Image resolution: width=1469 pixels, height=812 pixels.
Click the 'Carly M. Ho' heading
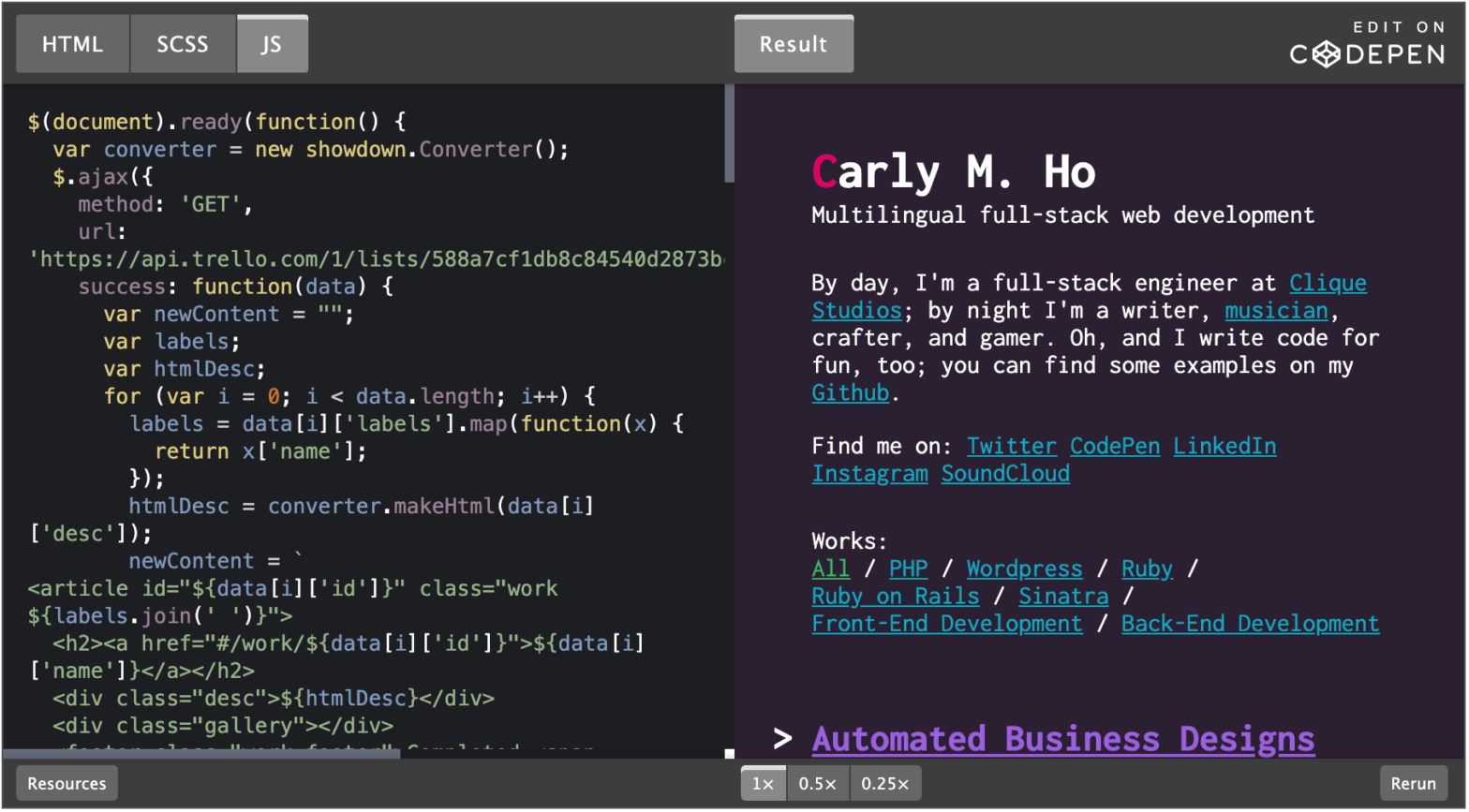pyautogui.click(x=954, y=172)
